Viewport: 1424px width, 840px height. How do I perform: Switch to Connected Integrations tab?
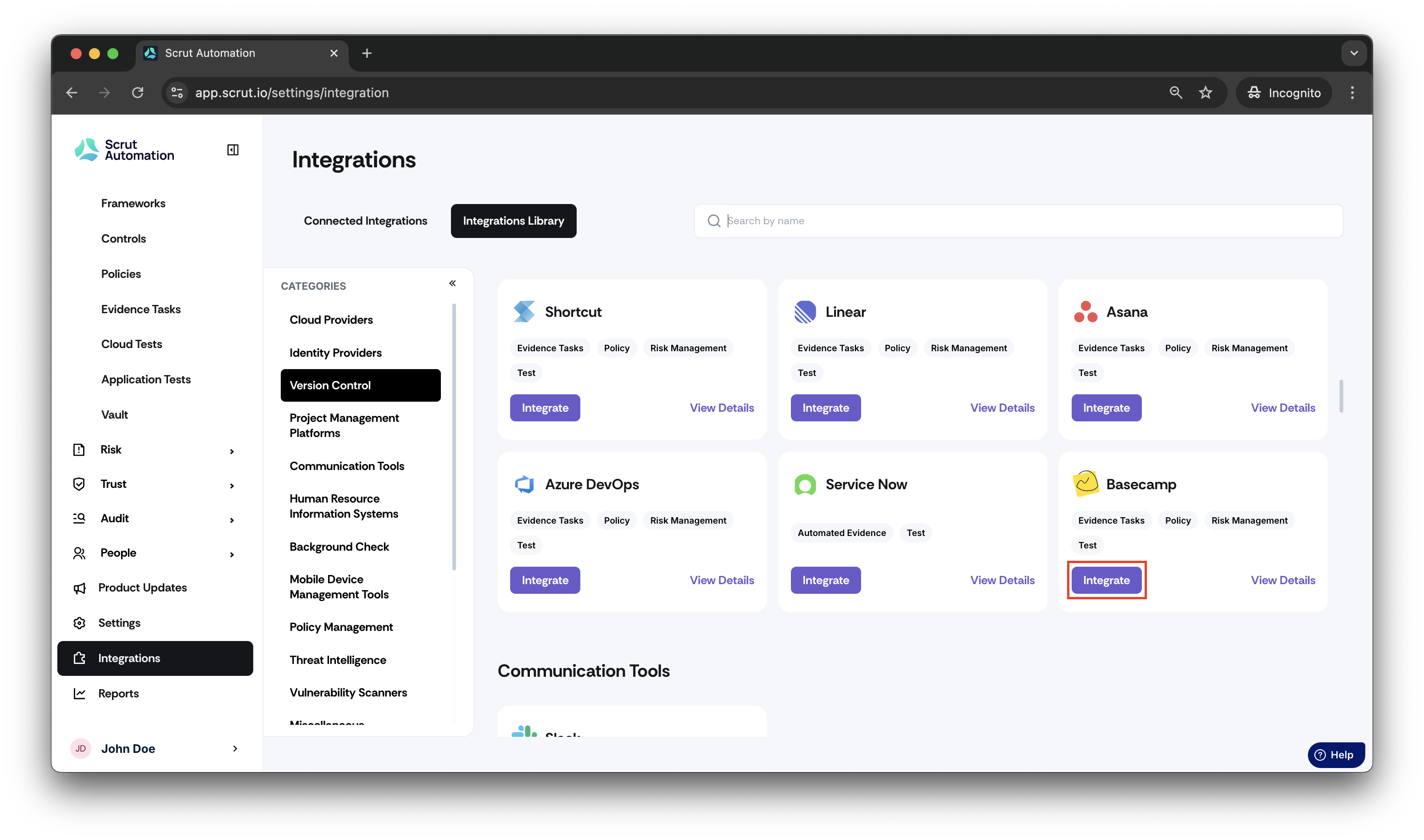pyautogui.click(x=365, y=221)
